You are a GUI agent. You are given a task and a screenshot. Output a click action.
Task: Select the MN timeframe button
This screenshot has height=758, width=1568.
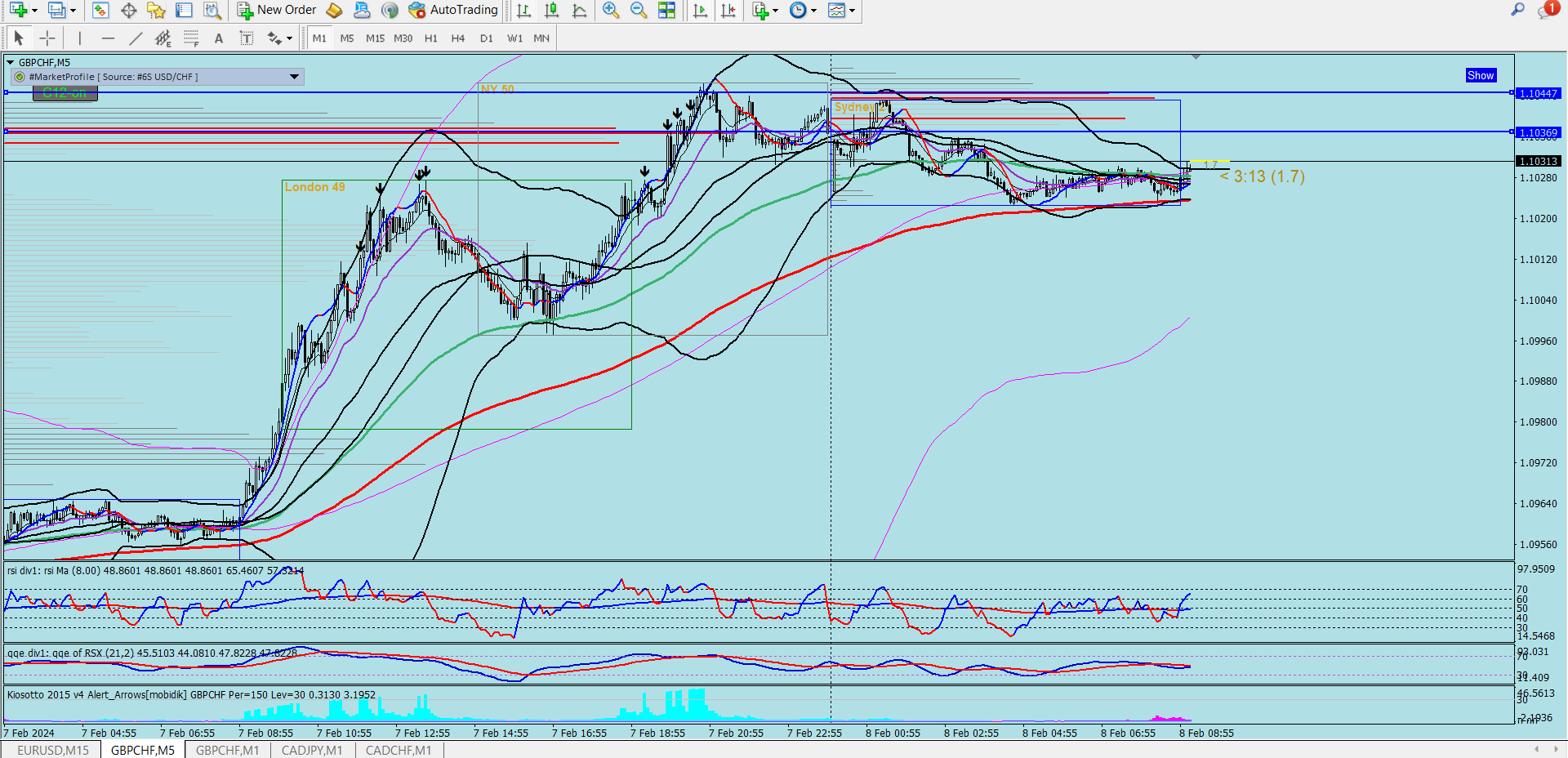(x=541, y=38)
